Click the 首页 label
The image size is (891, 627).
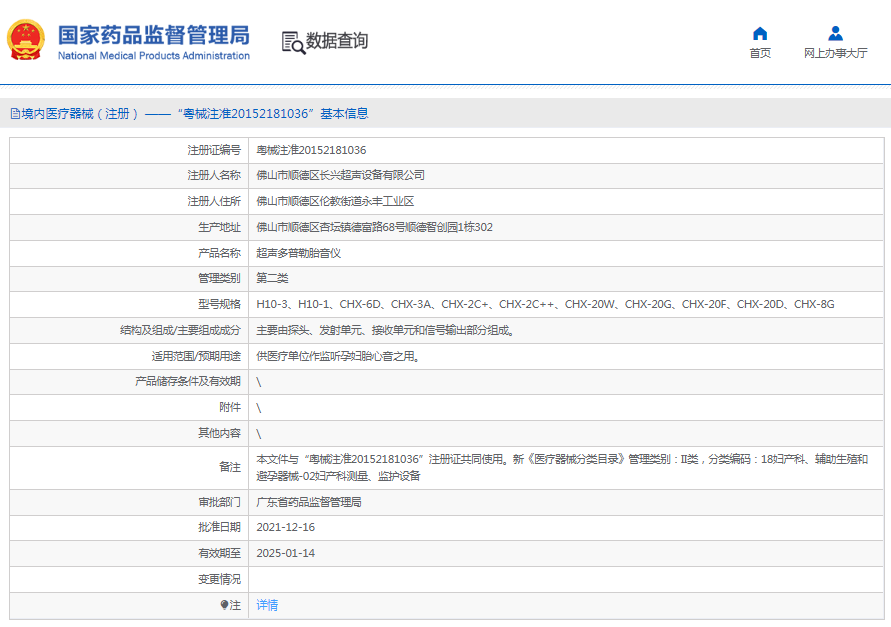click(x=760, y=53)
